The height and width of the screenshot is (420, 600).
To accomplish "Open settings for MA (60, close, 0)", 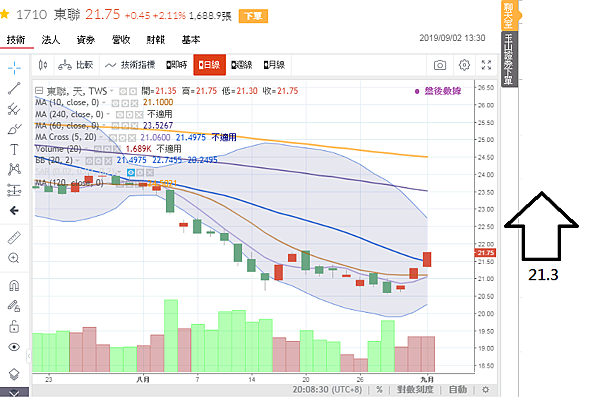I will tap(124, 126).
